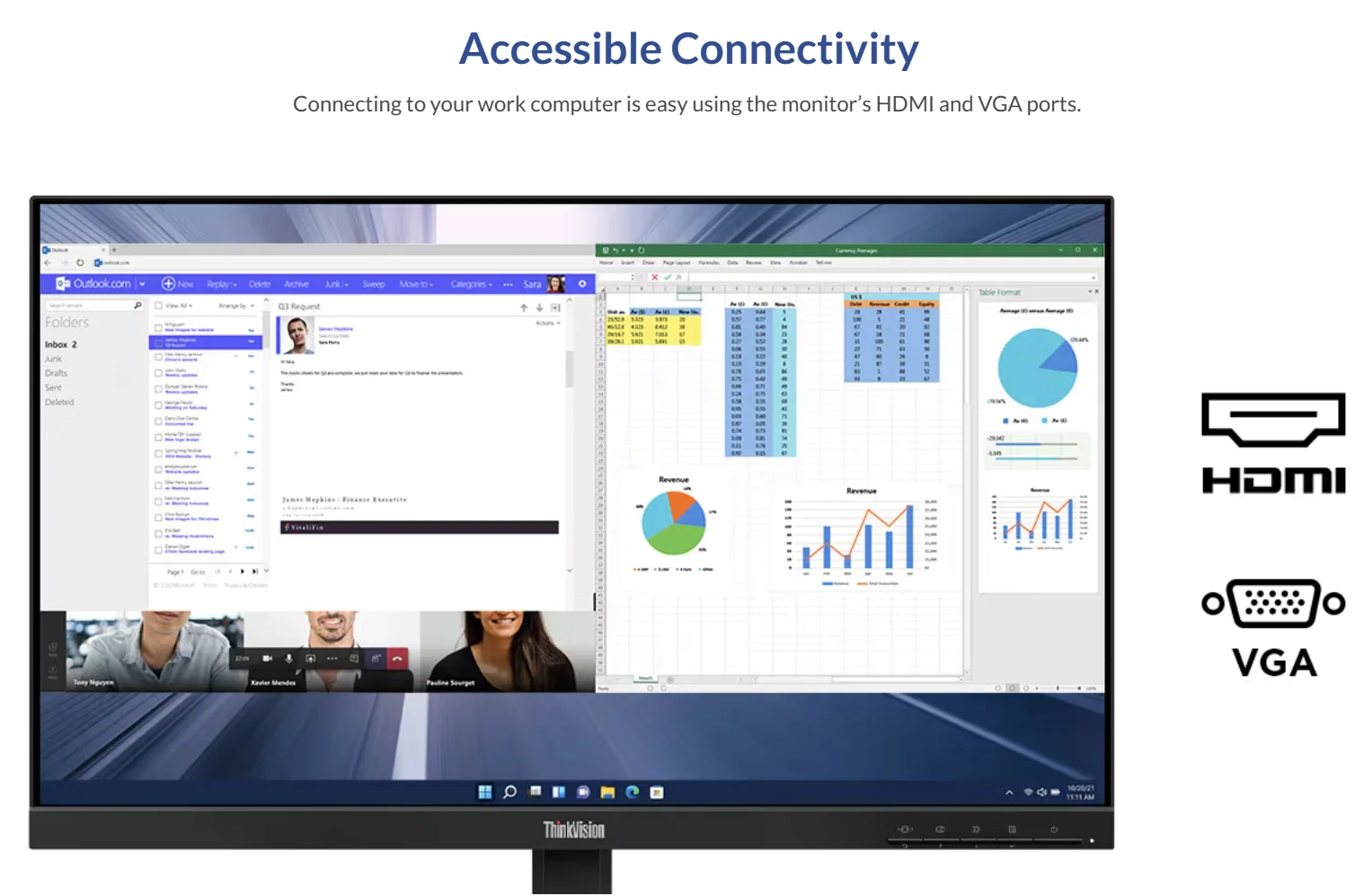
Task: Show participants in Teams call bar
Action: (x=376, y=659)
